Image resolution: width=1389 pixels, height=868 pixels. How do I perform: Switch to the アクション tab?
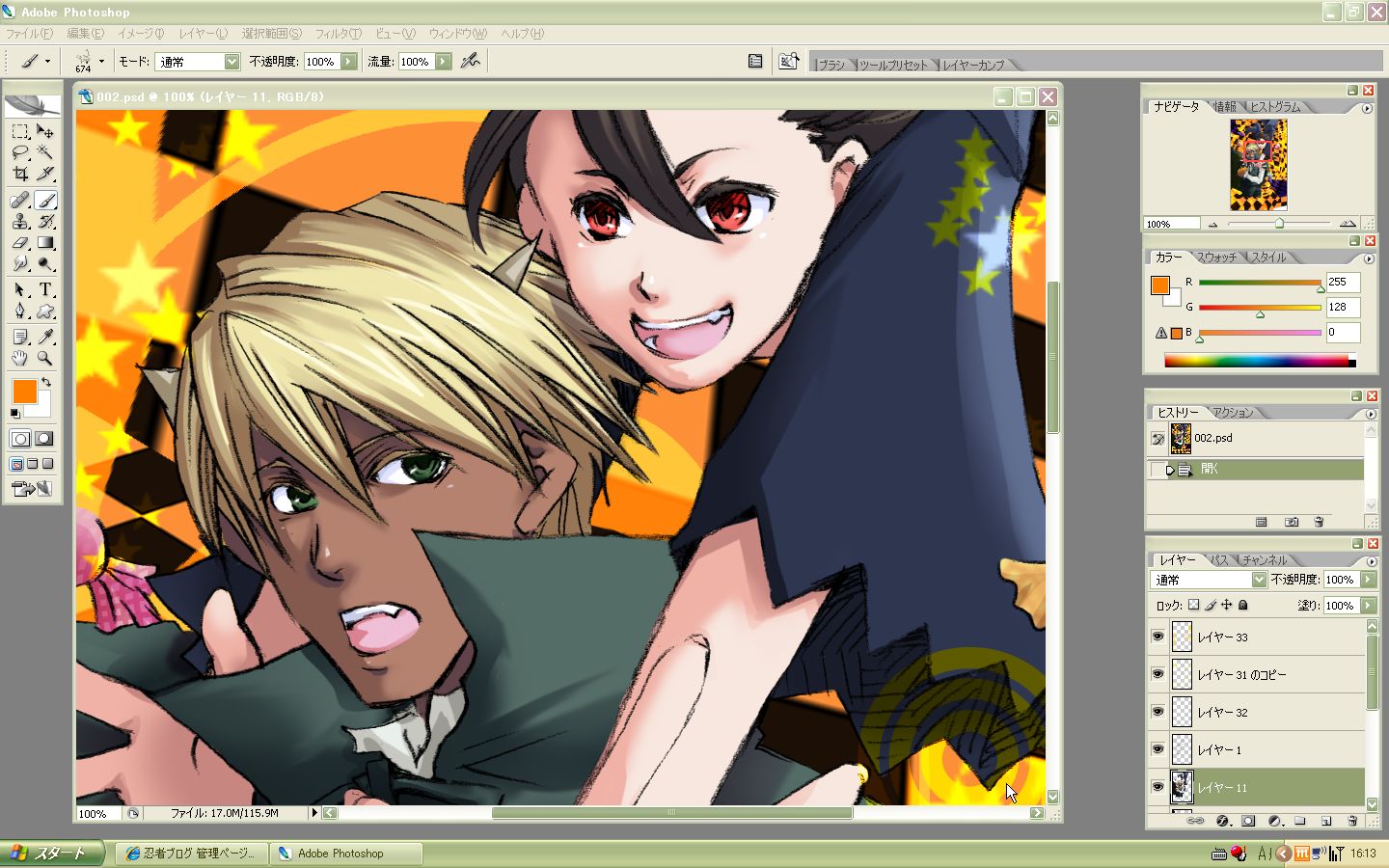tap(1234, 413)
